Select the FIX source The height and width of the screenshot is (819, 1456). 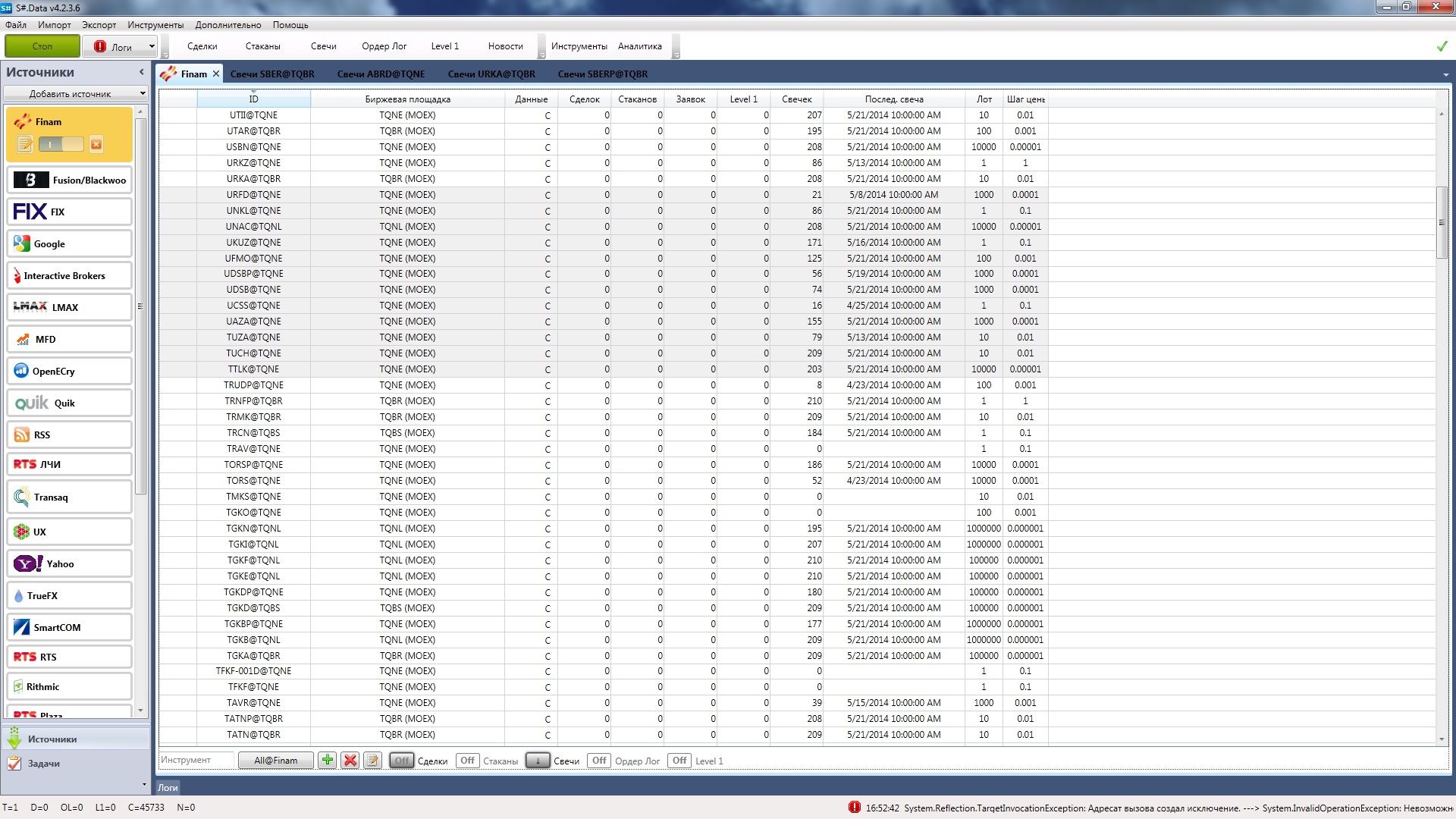tap(70, 212)
